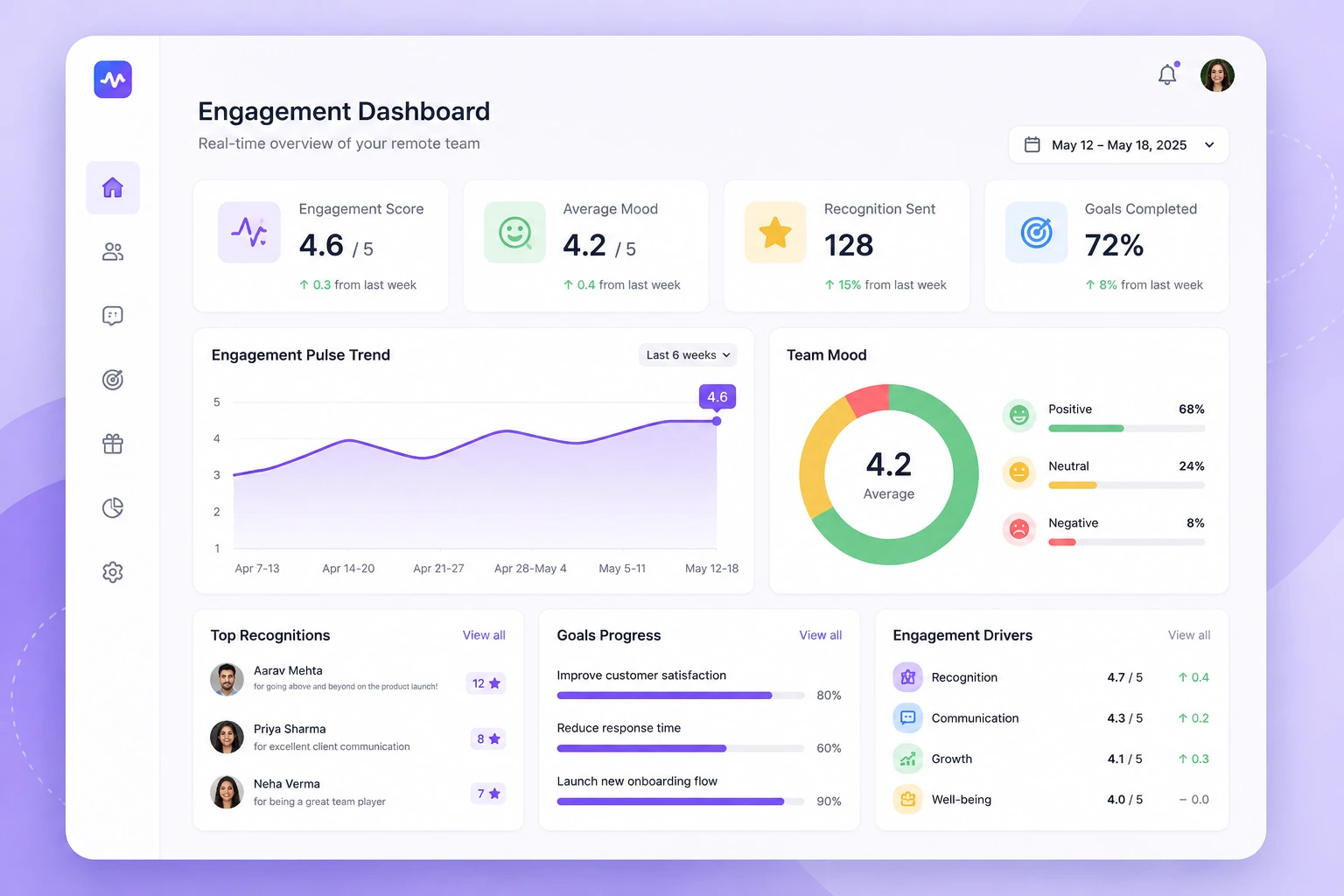View all Goals Progress
The width and height of the screenshot is (1344, 896).
821,635
